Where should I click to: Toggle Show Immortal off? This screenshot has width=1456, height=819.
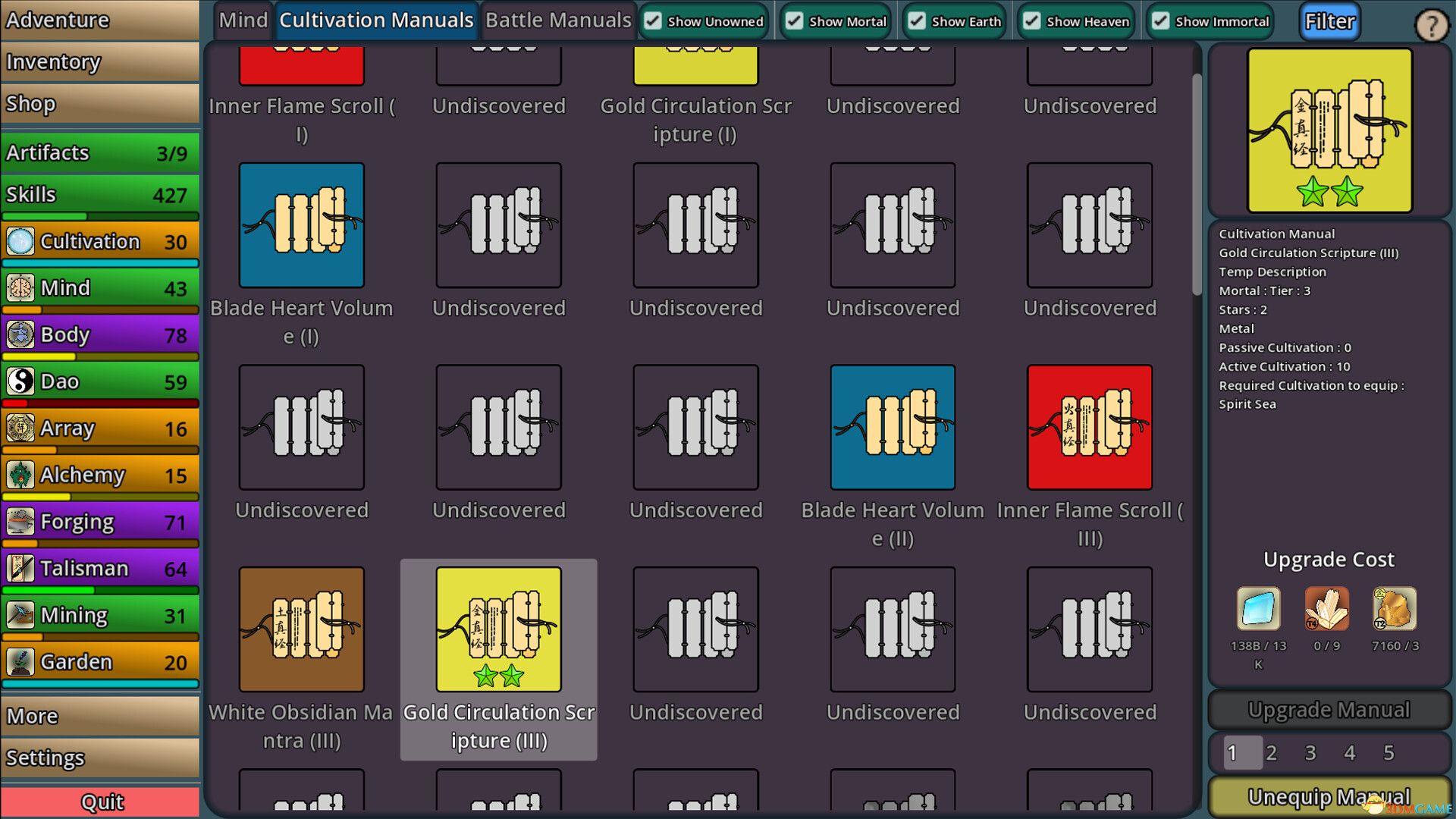click(1160, 21)
